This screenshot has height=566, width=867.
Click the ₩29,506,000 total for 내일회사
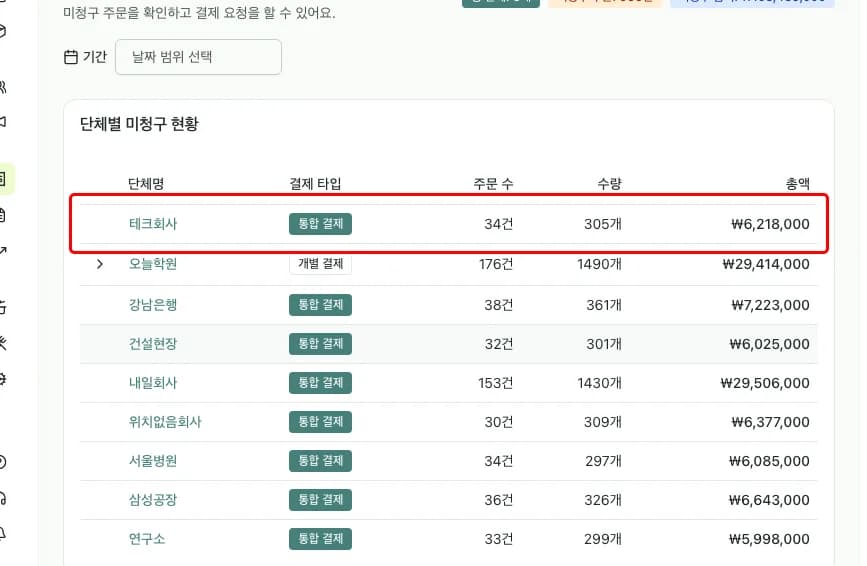765,382
